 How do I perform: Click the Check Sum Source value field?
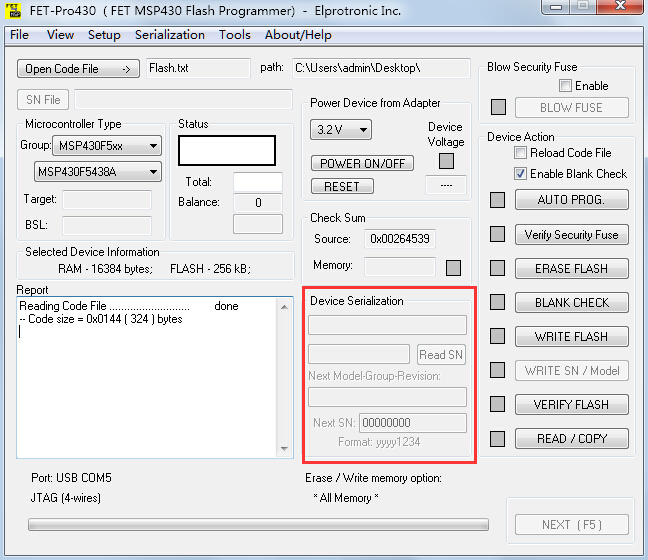tap(400, 239)
